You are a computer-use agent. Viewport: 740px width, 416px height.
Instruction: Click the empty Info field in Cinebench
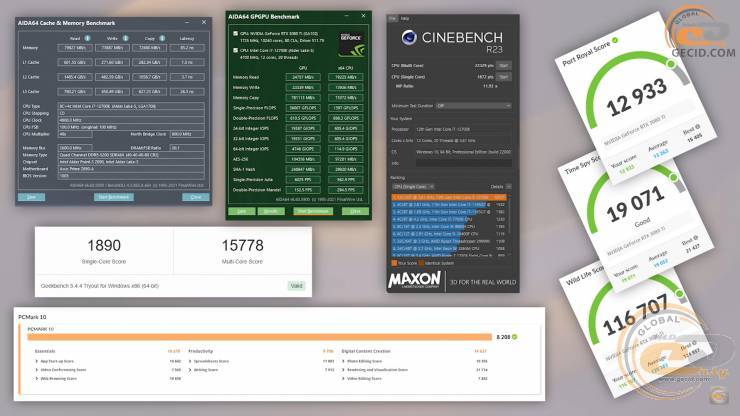[x=463, y=163]
